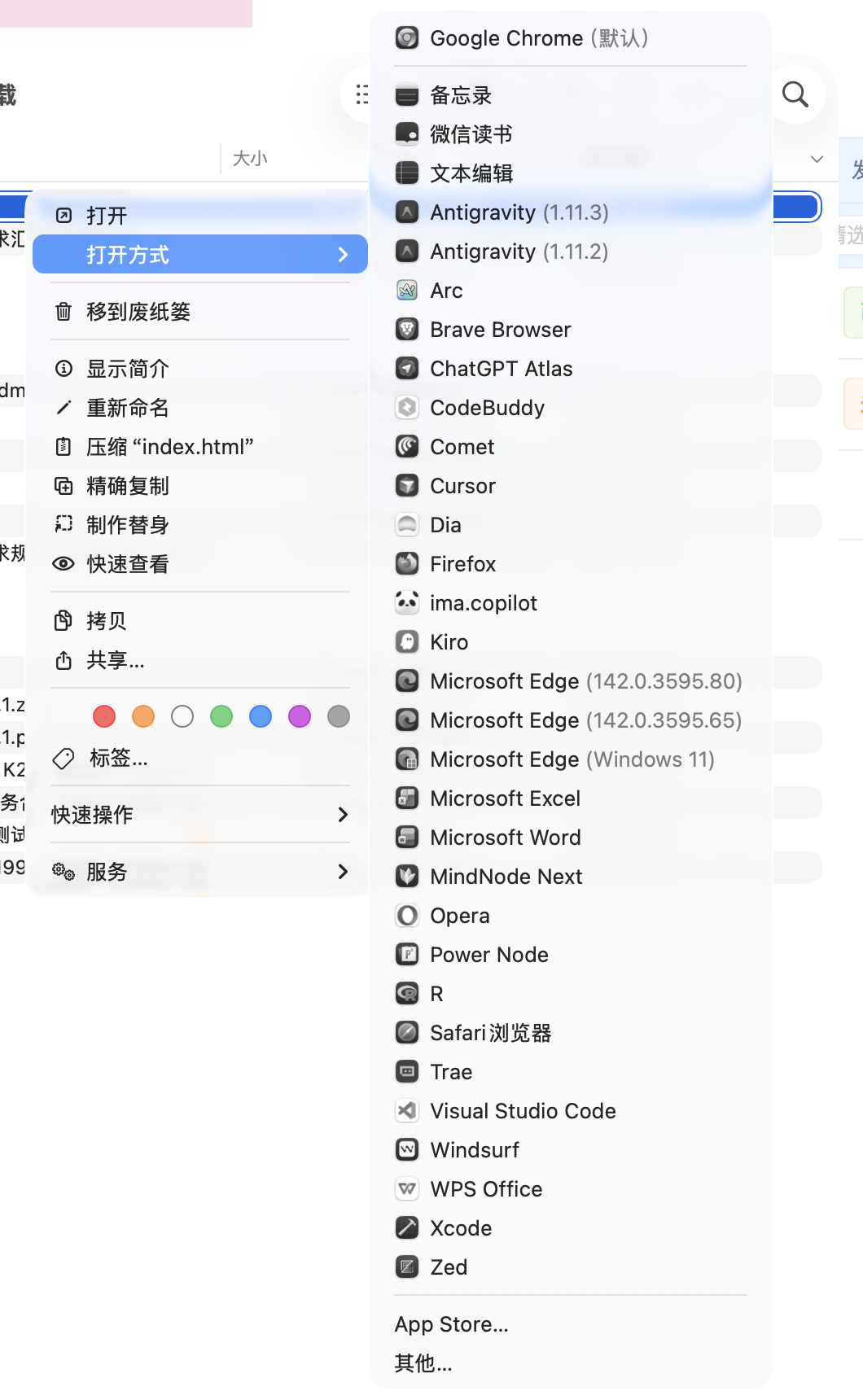Click the CodeBuddy icon

coord(407,407)
